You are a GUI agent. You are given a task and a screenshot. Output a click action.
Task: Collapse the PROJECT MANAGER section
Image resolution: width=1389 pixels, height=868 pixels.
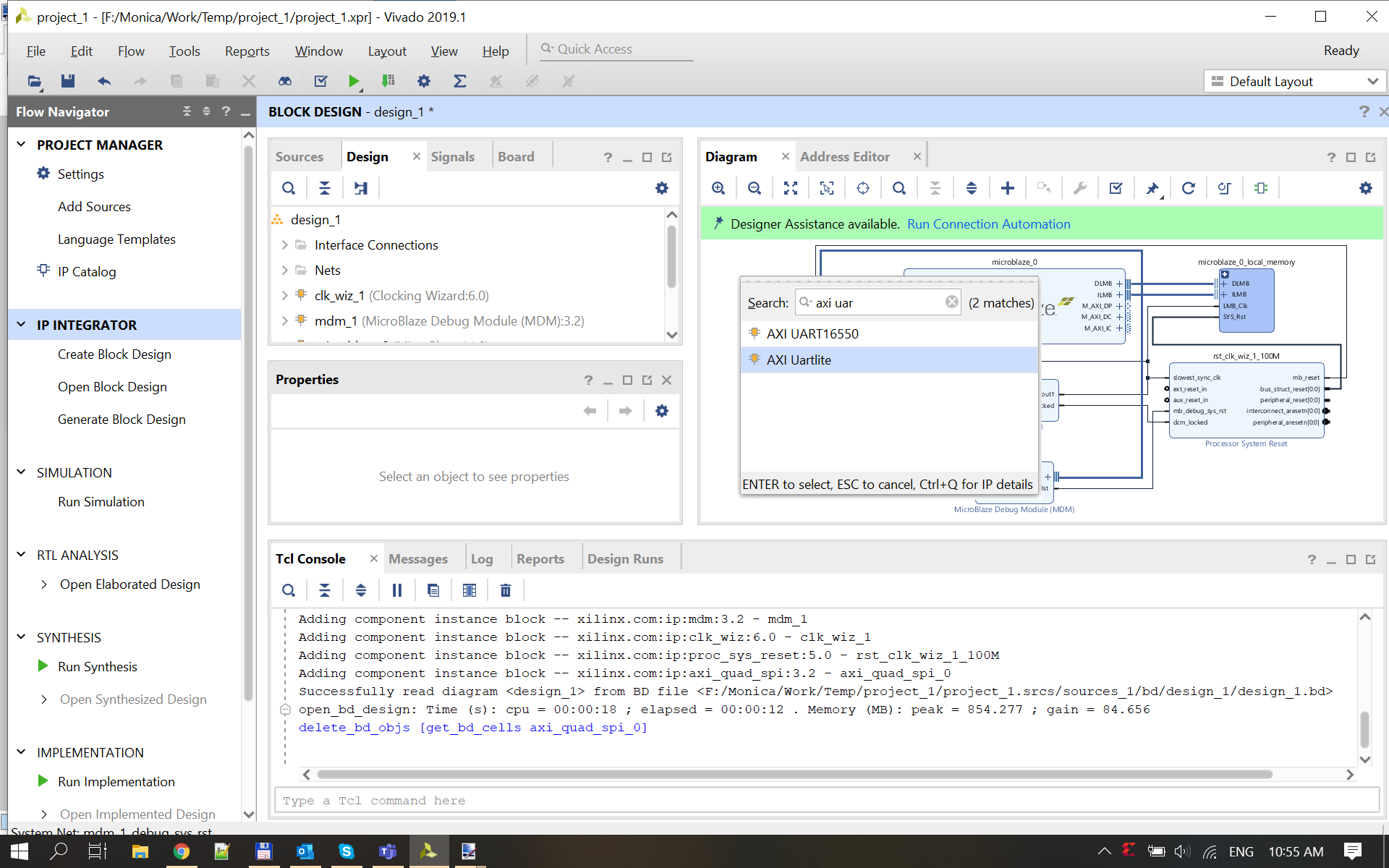tap(21, 145)
